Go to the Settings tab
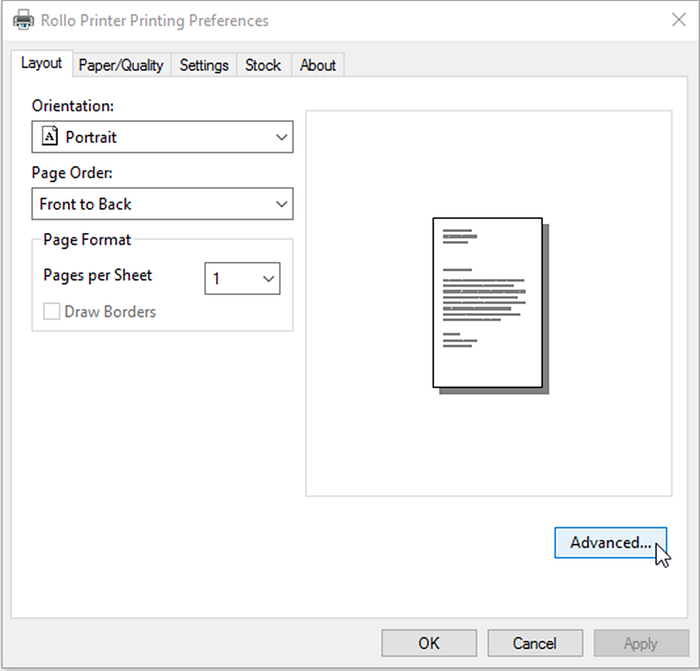This screenshot has height=671, width=700. pos(204,65)
